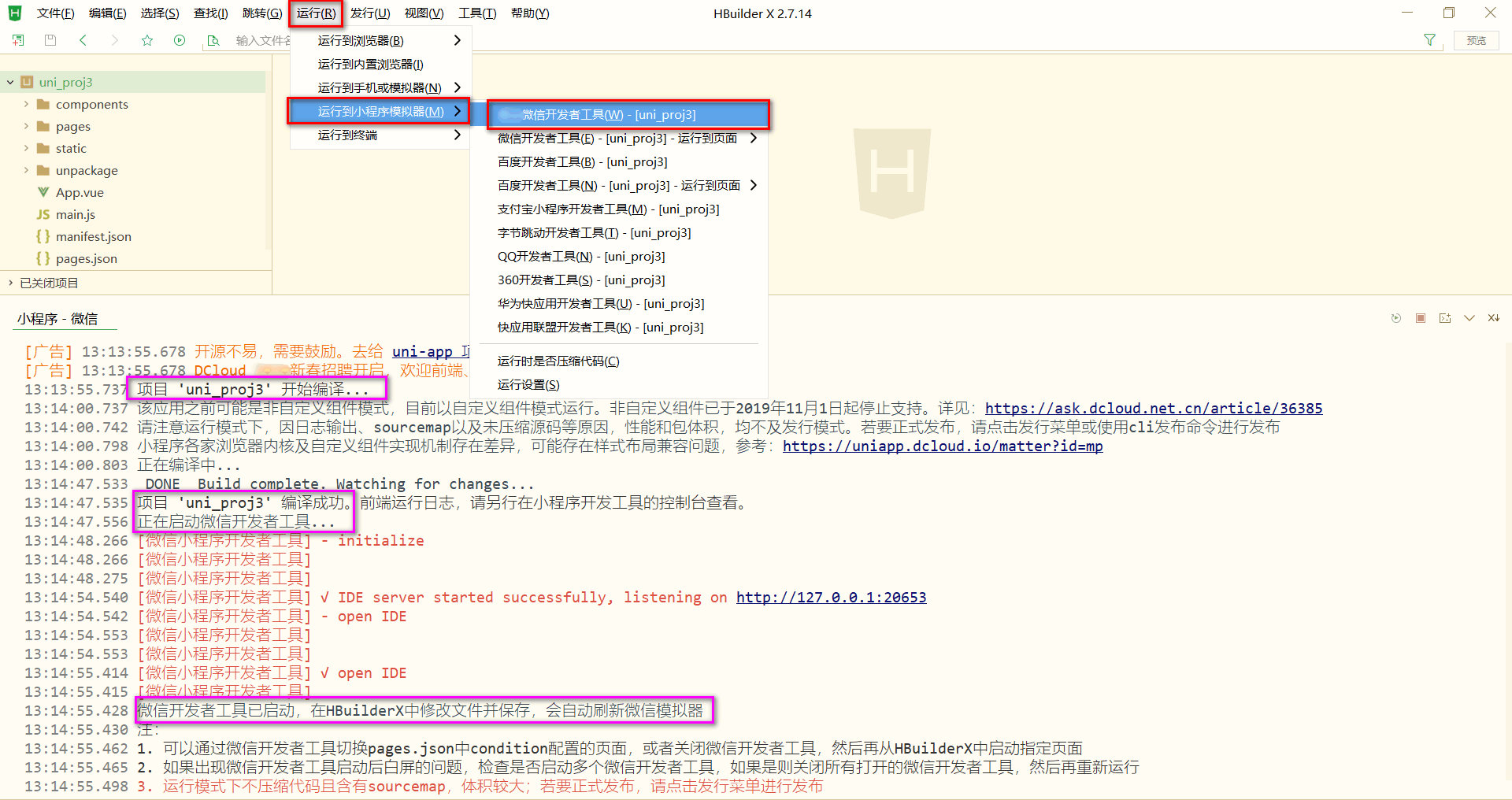Expand the unpackage folder
Image resolution: width=1512 pixels, height=800 pixels.
[26, 170]
